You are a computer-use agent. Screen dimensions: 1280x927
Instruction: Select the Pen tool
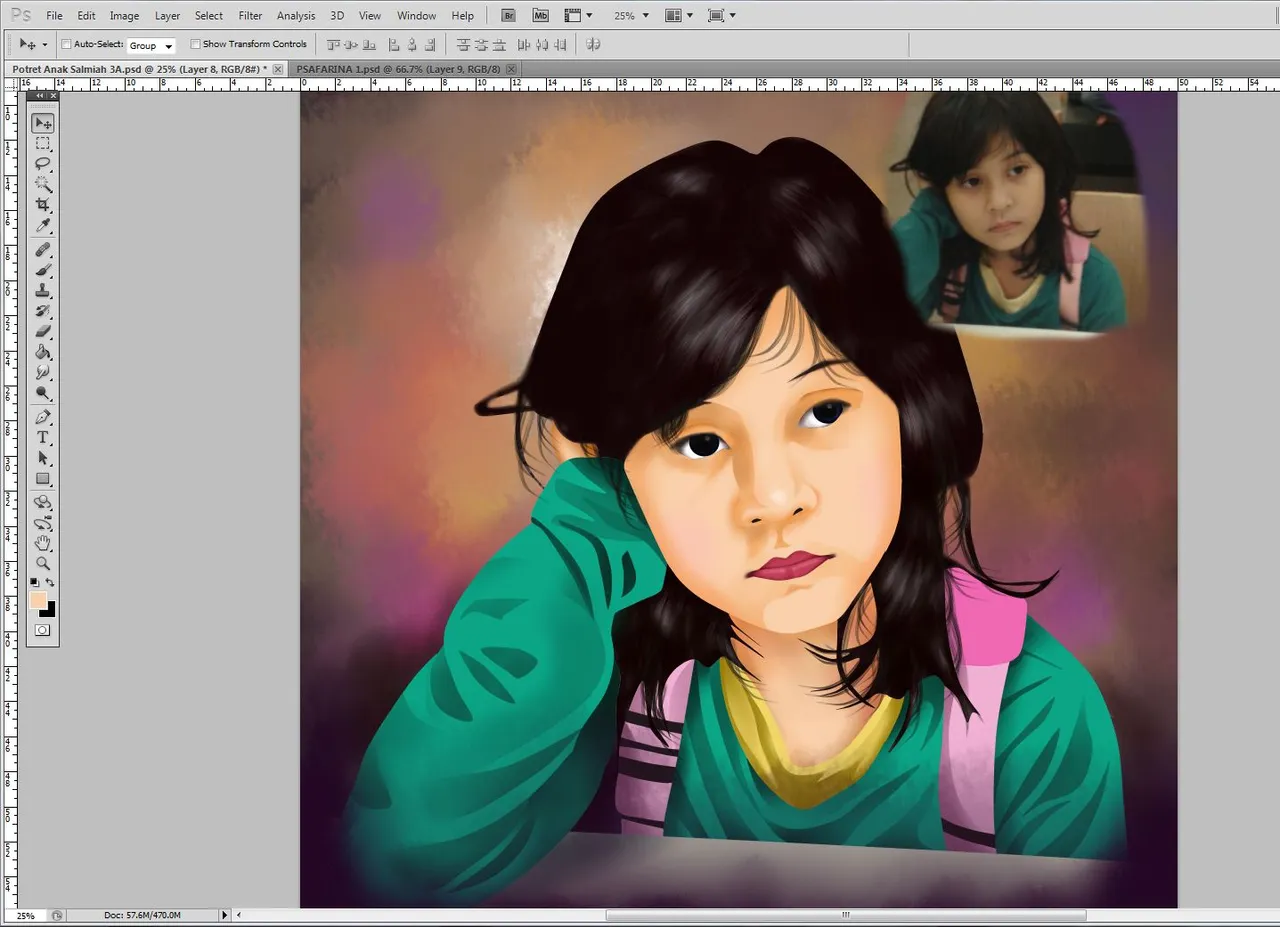click(x=43, y=417)
